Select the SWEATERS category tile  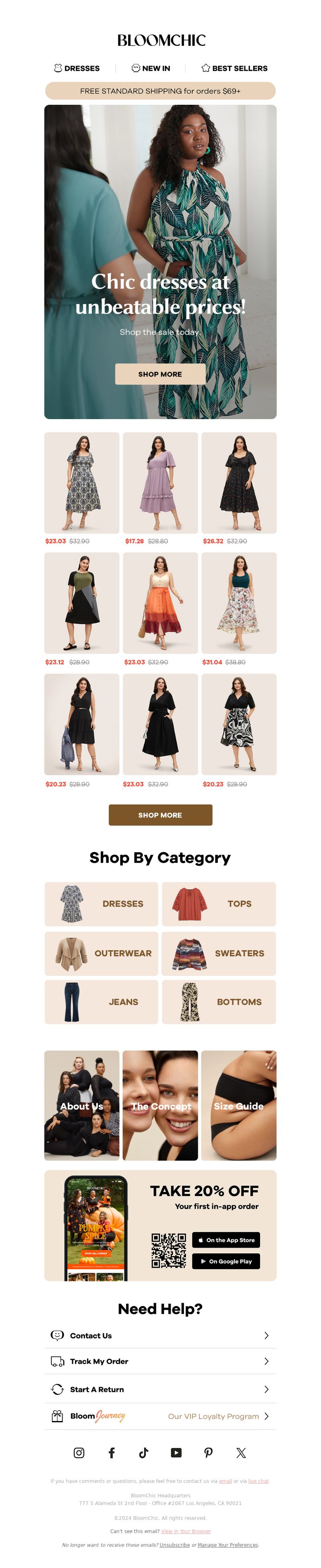tap(219, 953)
